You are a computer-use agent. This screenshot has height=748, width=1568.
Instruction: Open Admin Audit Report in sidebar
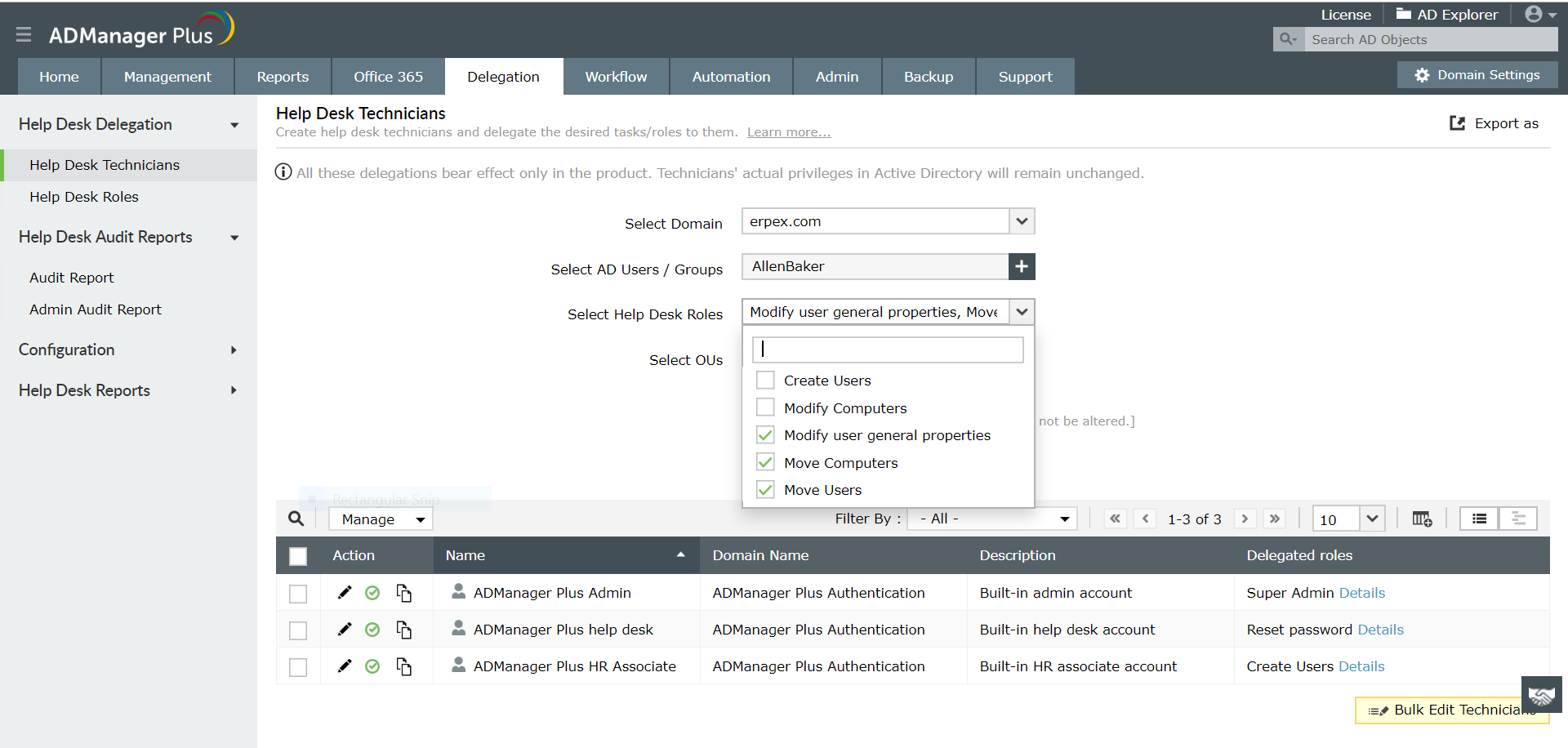coord(96,309)
